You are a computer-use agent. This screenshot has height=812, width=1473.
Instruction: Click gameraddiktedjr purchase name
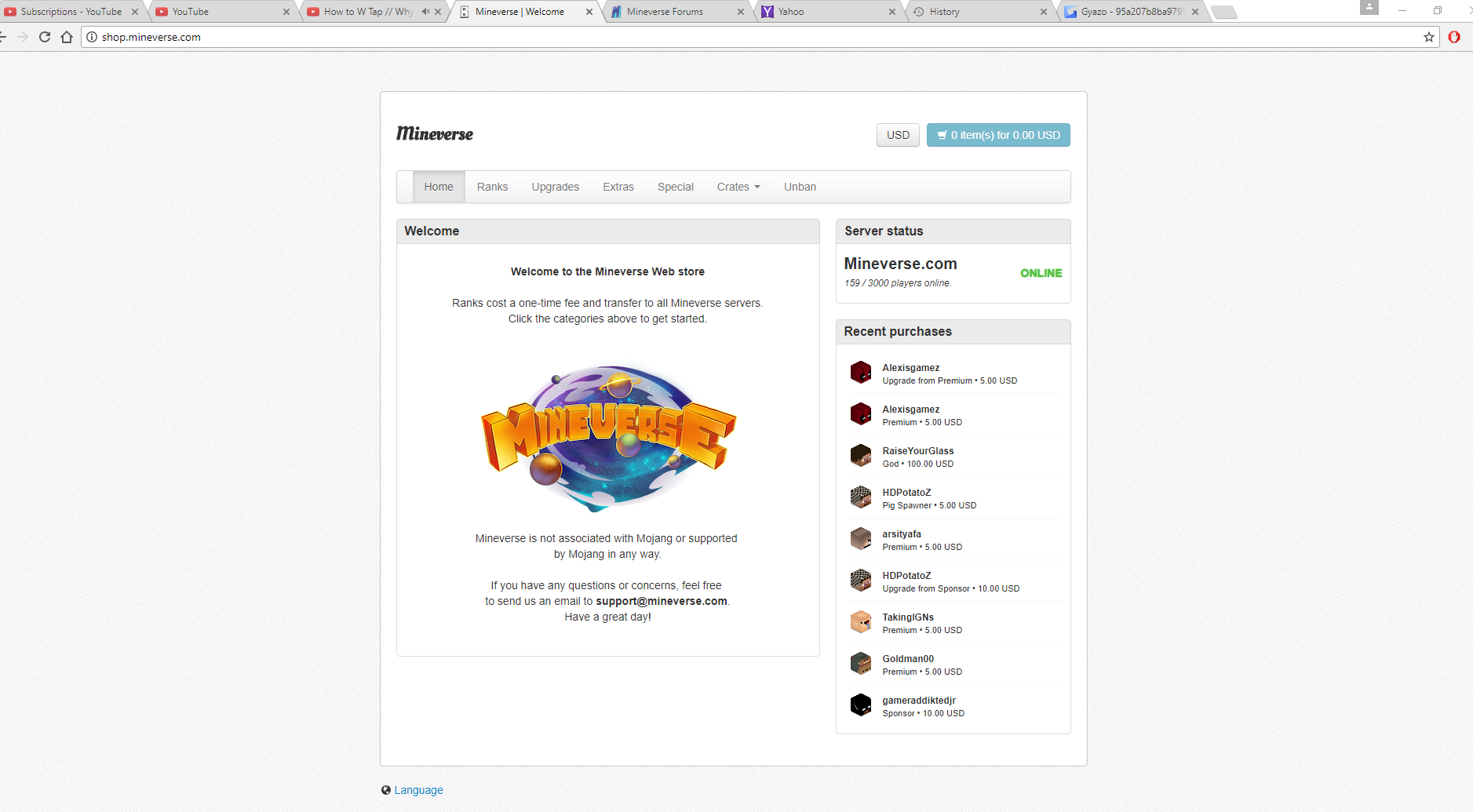(919, 701)
